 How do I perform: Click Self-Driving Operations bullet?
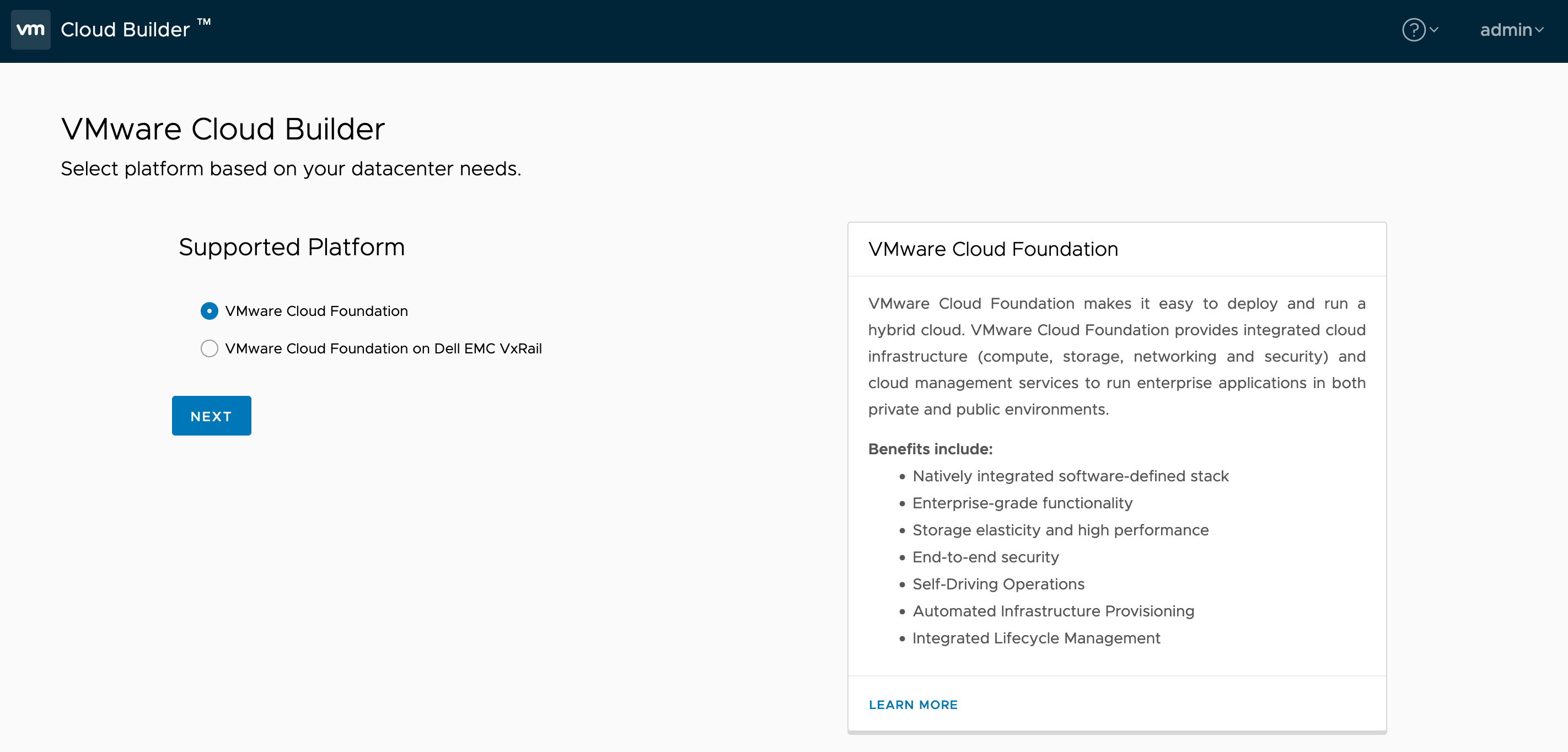click(x=998, y=584)
